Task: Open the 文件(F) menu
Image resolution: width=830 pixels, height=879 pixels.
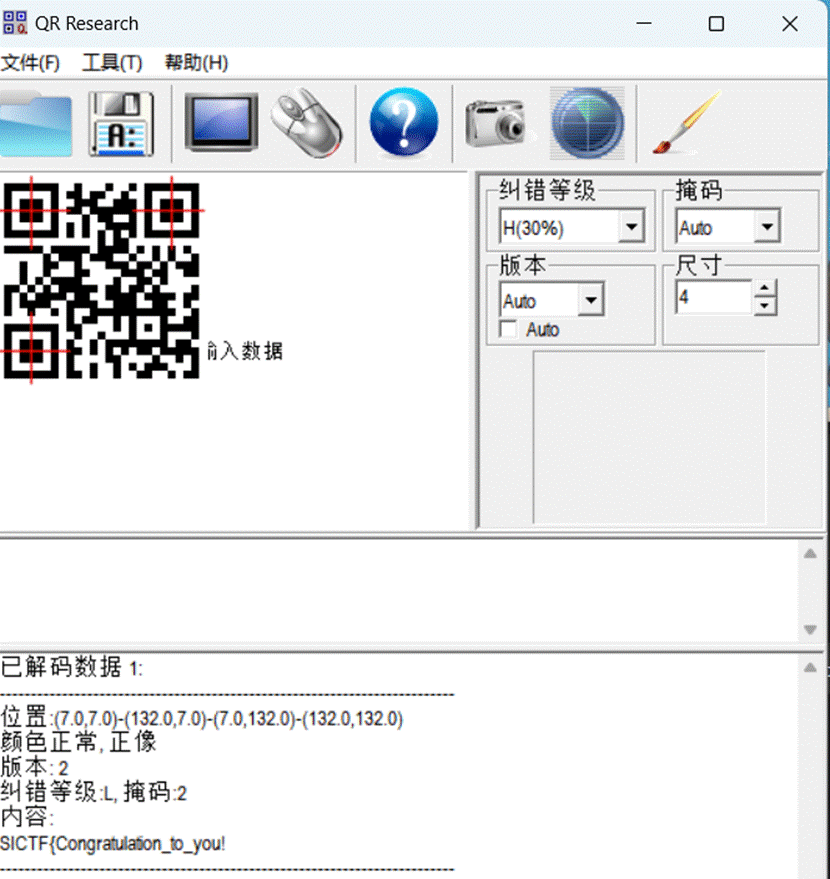Action: [30, 63]
